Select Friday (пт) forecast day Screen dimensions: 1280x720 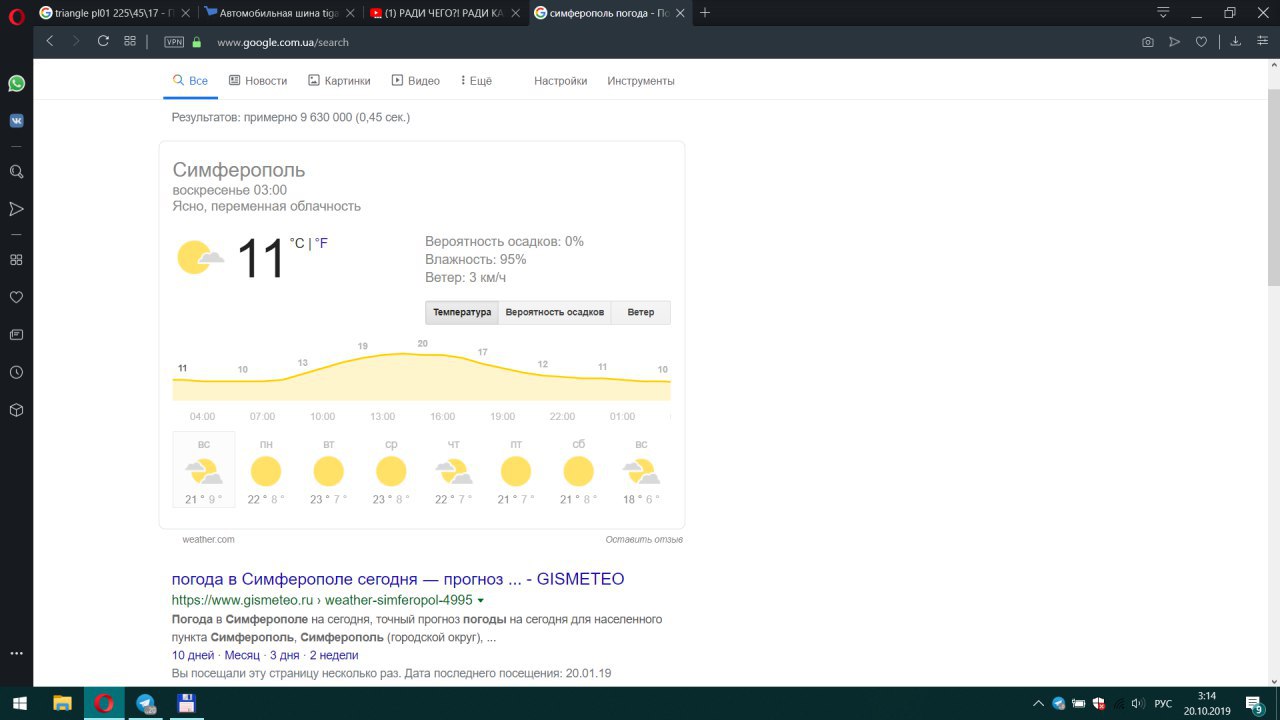pyautogui.click(x=516, y=470)
